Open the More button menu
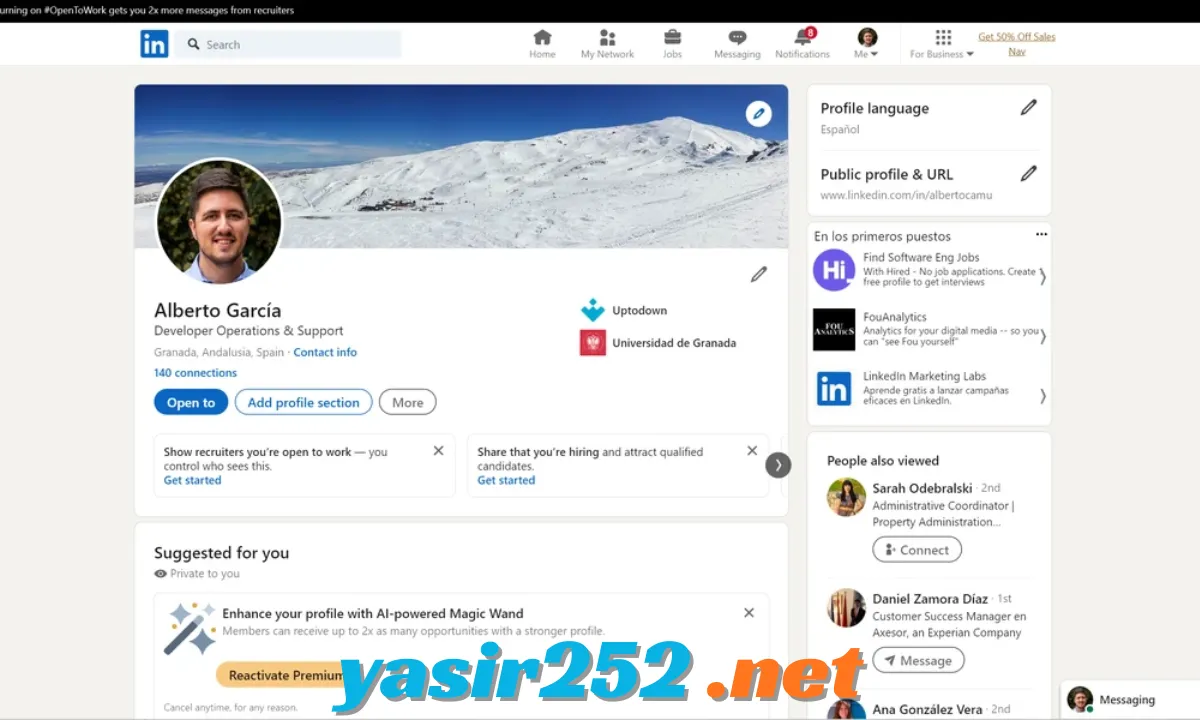This screenshot has width=1200, height=720. pyautogui.click(x=407, y=402)
